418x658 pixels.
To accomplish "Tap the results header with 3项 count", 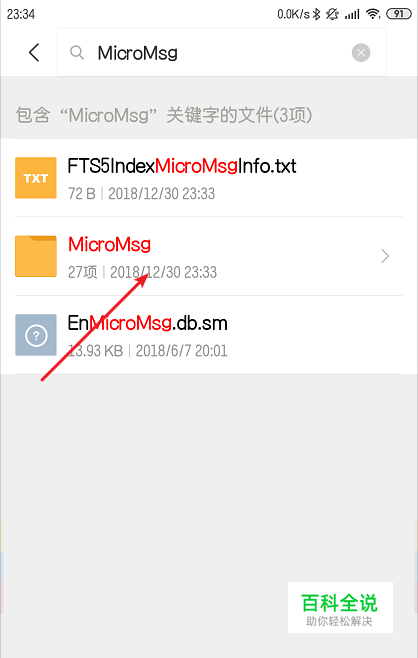I will (x=164, y=115).
